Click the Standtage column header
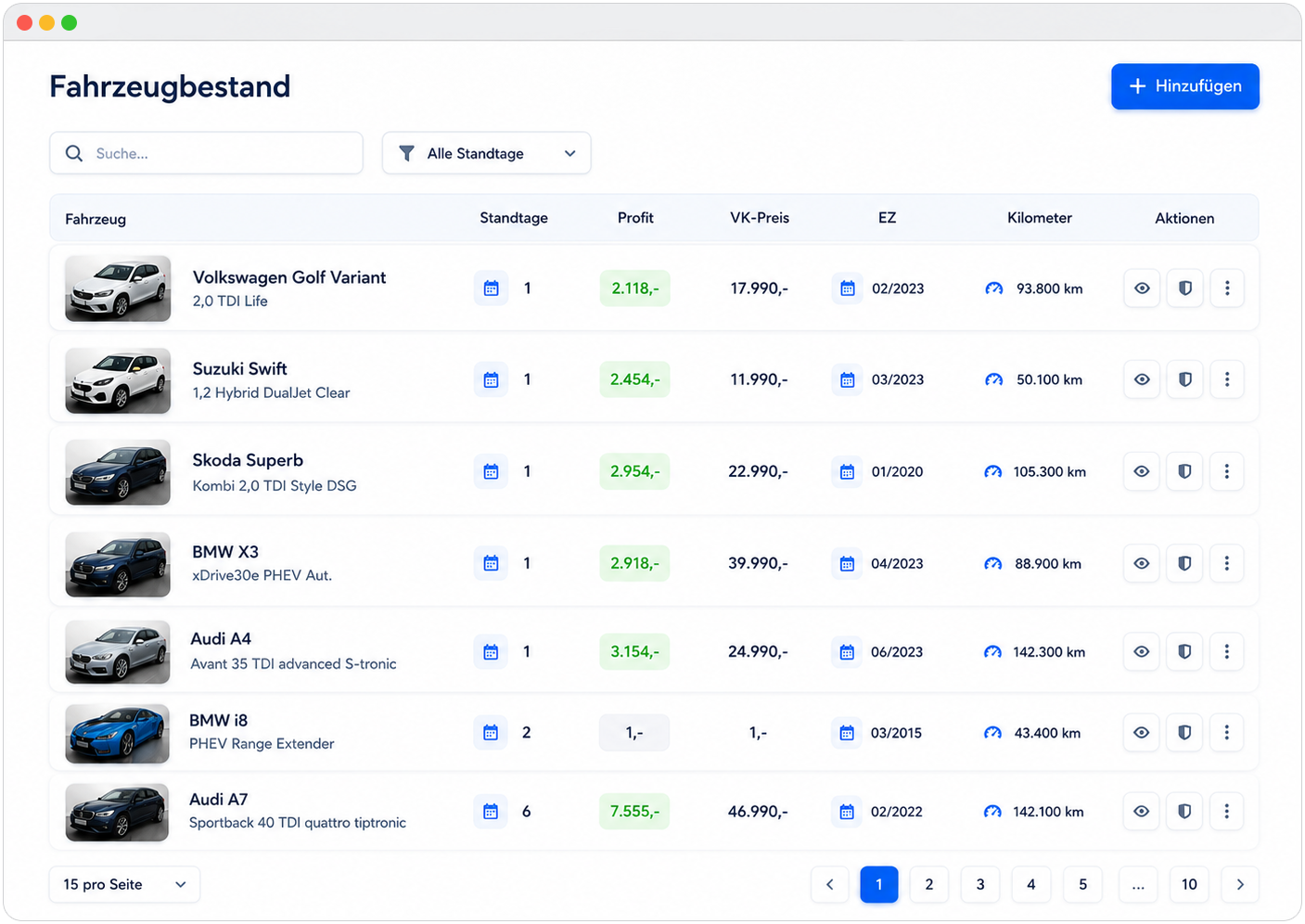The image size is (1305, 924). (x=514, y=218)
